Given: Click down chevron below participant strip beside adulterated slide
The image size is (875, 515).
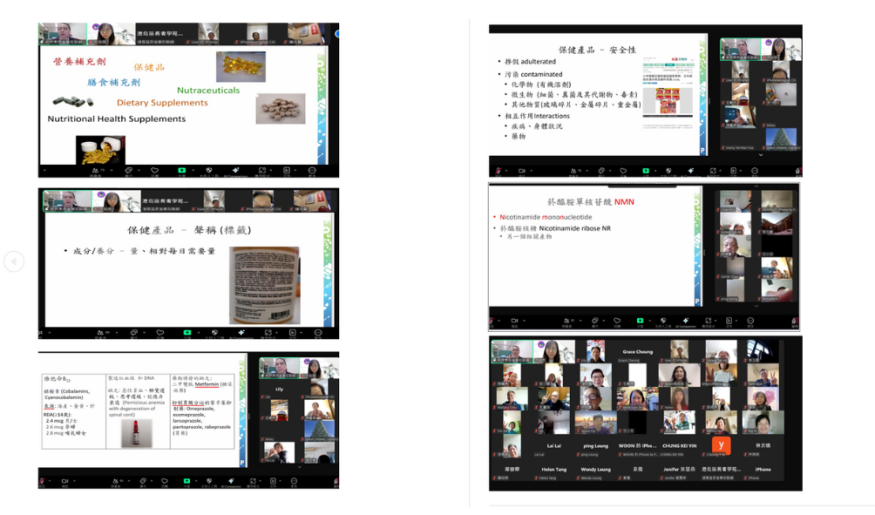Looking at the screenshot, I should click(760, 155).
